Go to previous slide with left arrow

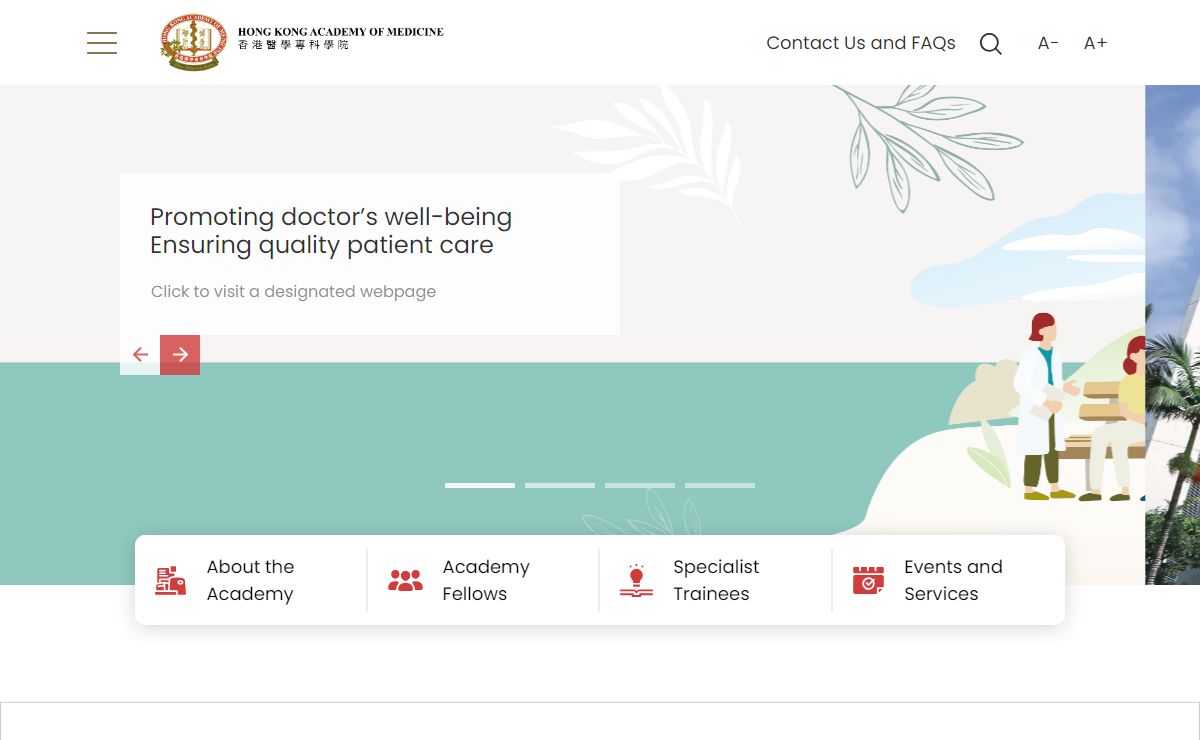click(140, 355)
